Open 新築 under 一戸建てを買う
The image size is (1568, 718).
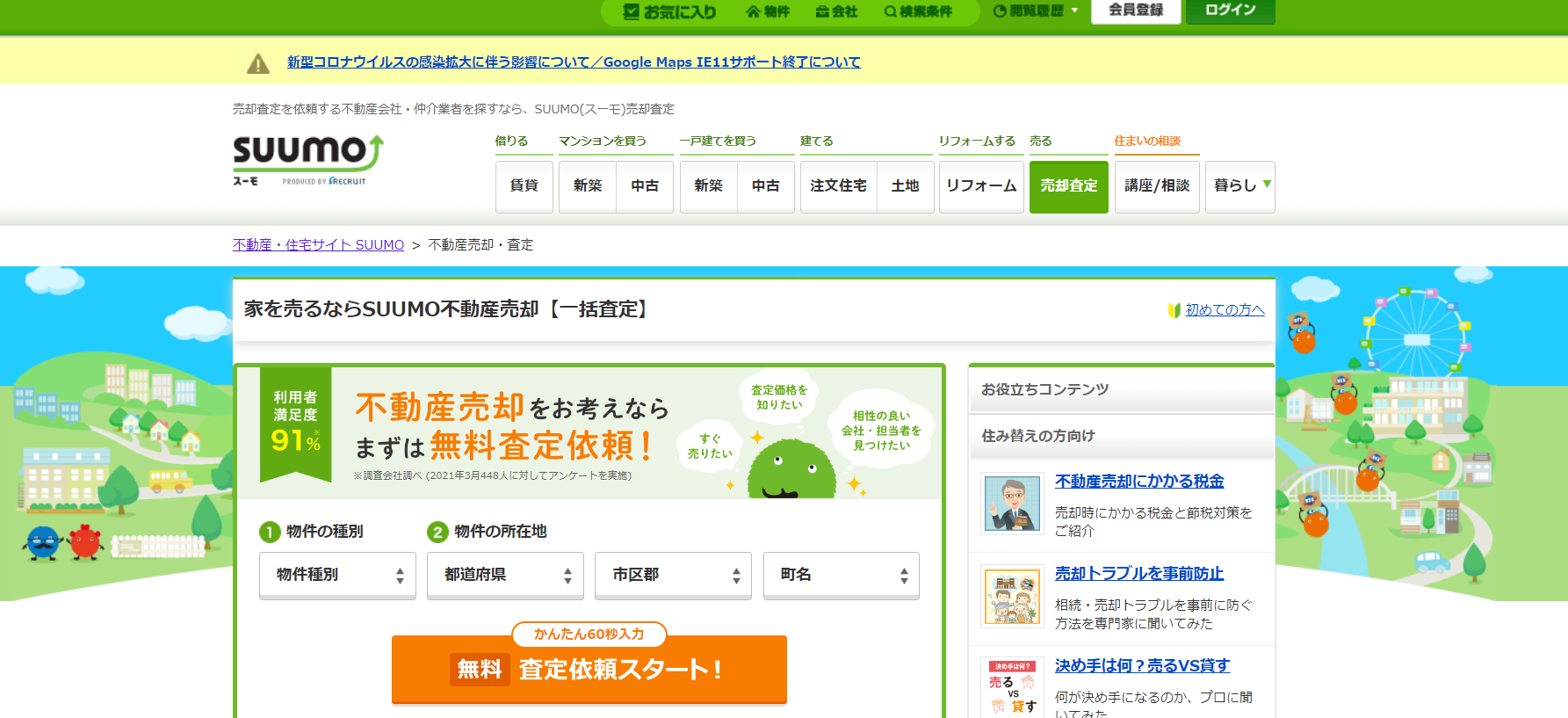(x=708, y=186)
